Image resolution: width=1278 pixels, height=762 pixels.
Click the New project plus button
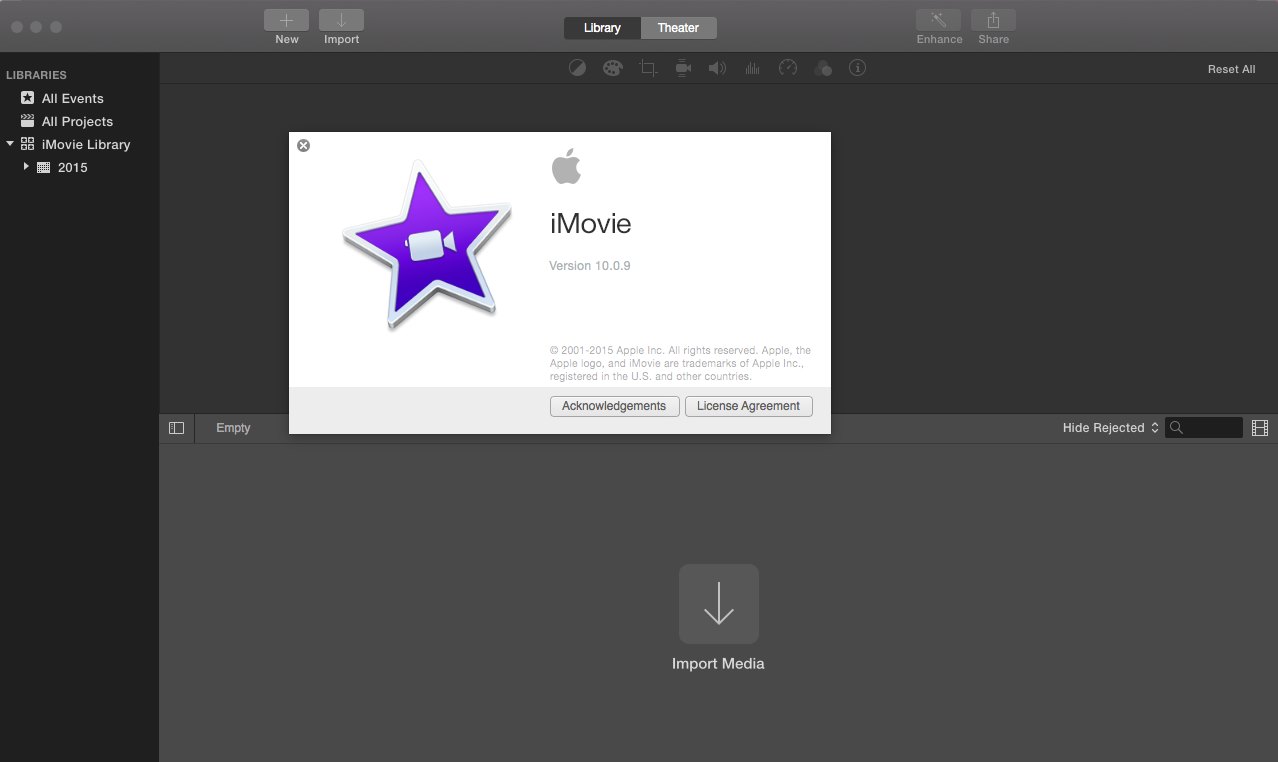tap(287, 20)
